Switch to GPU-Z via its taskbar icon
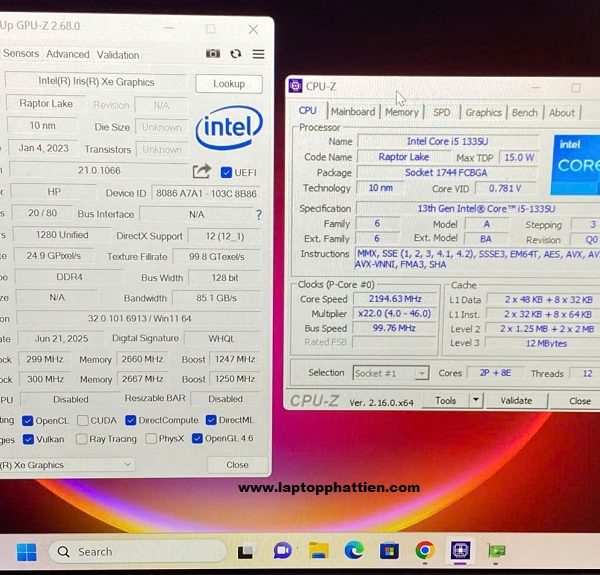This screenshot has height=575, width=600. 496,551
